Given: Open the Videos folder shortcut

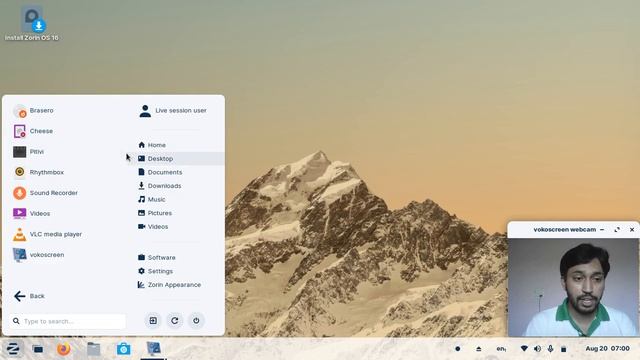Looking at the screenshot, I should coord(153,227).
